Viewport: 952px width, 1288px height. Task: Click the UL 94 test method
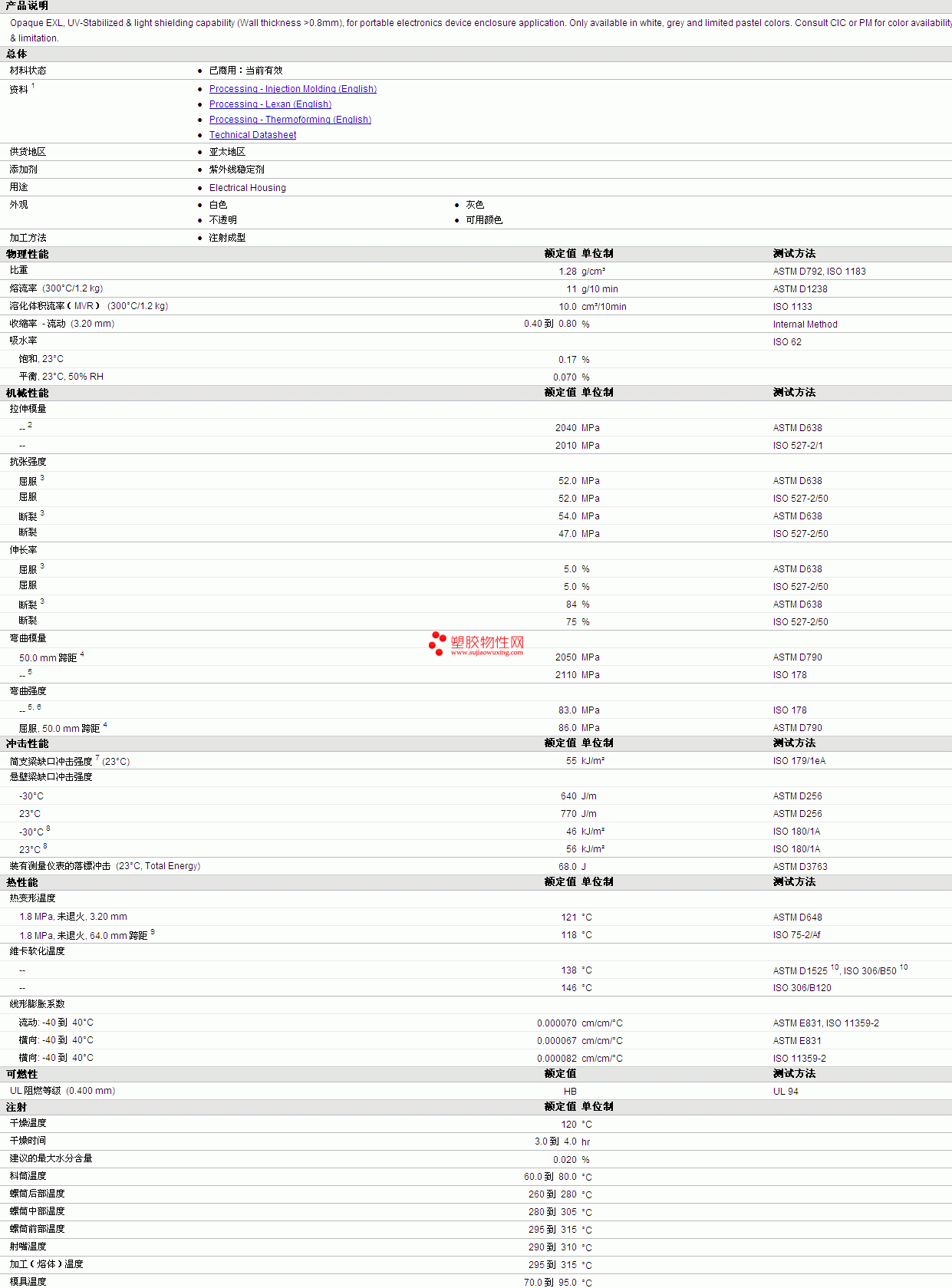(x=786, y=1092)
